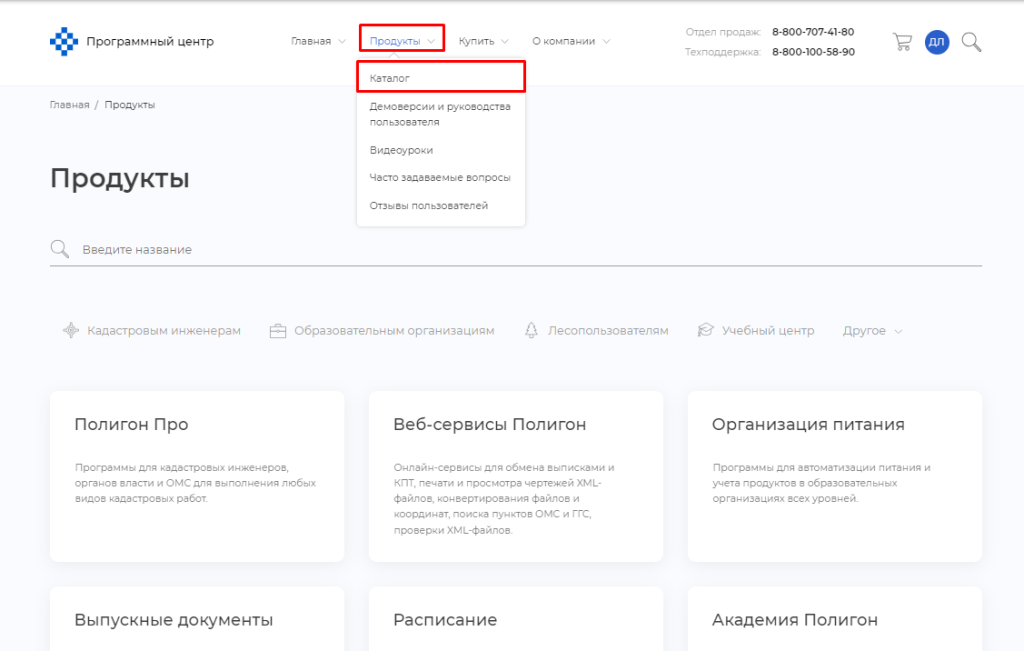Click the Техподдержка label

click(722, 52)
